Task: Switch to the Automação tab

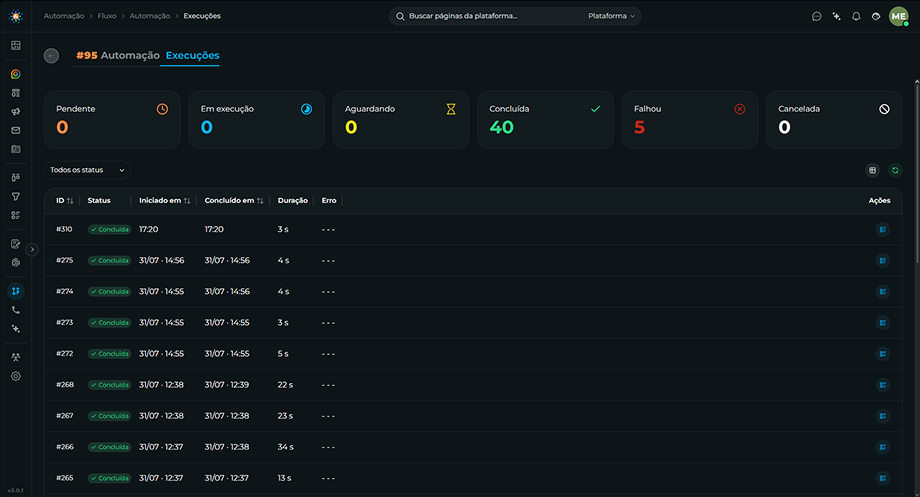Action: (x=118, y=56)
